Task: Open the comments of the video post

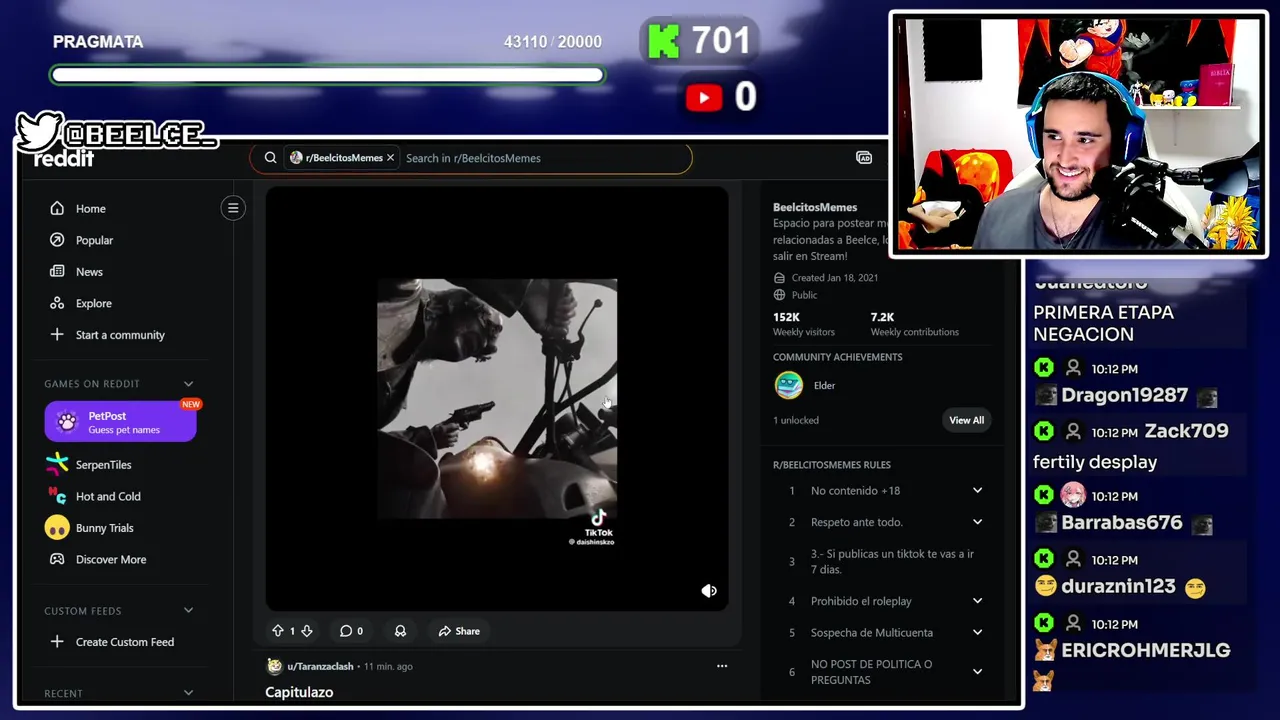Action: [x=351, y=631]
